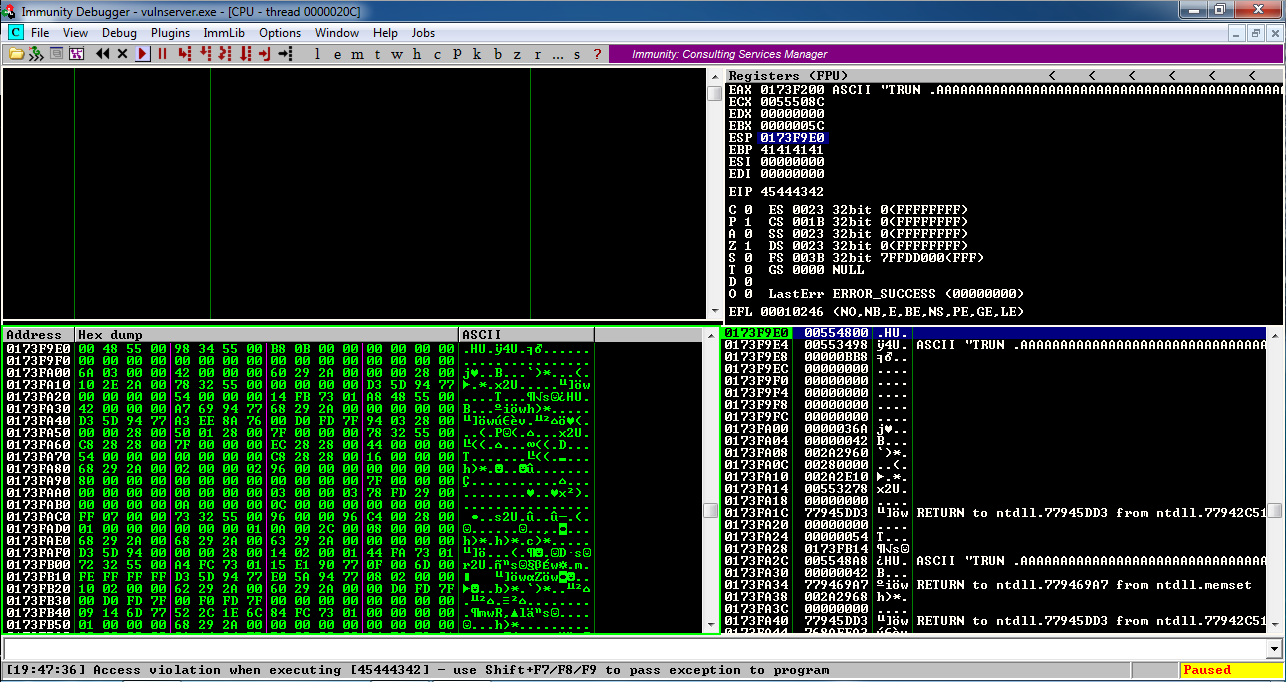
Task: Open the Plugins menu
Action: [170, 33]
